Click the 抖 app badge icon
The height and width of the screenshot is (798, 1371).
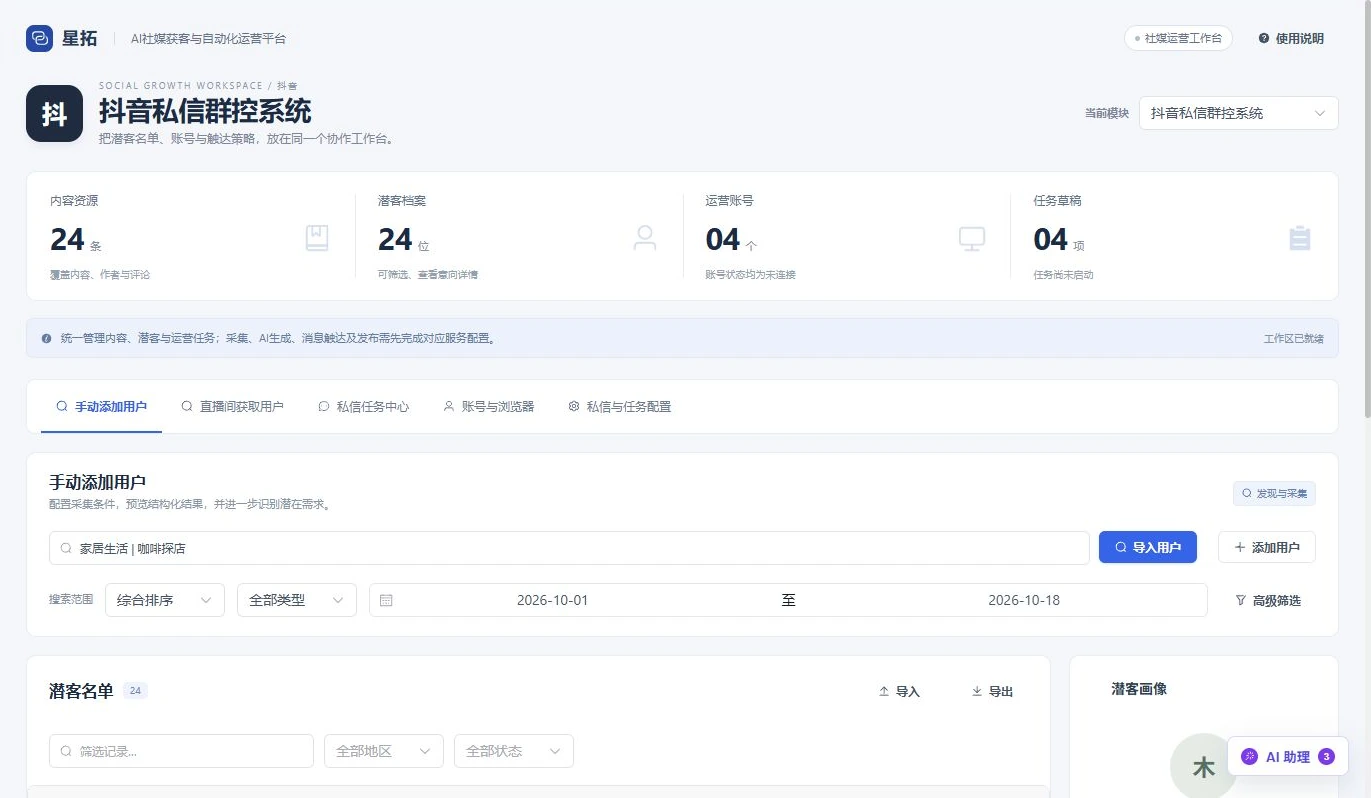(x=54, y=113)
